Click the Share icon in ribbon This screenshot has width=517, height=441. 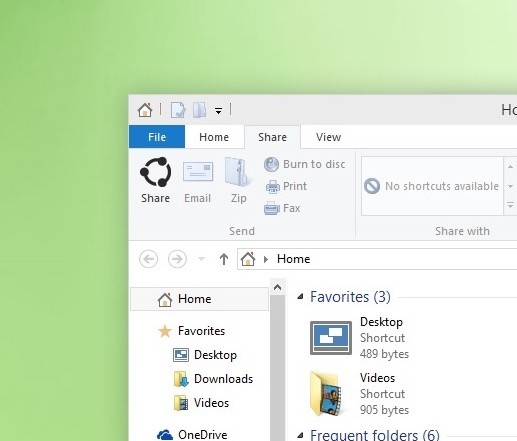click(156, 172)
